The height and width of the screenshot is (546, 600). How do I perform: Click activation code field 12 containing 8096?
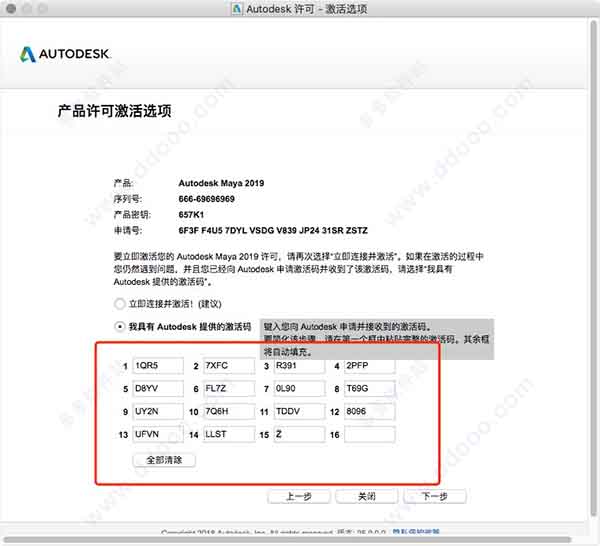click(370, 412)
